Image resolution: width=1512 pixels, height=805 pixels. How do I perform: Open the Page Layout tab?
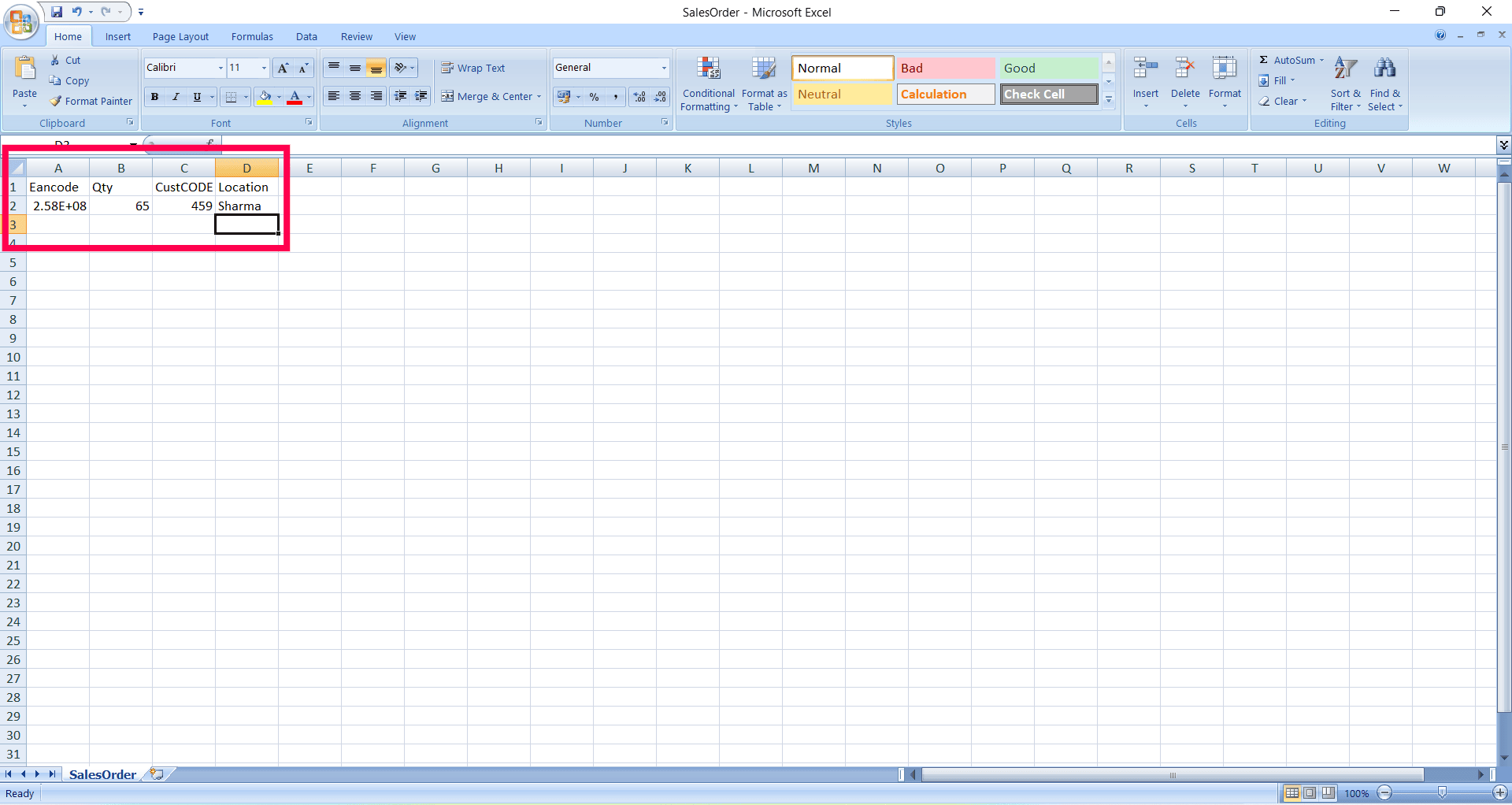[180, 36]
